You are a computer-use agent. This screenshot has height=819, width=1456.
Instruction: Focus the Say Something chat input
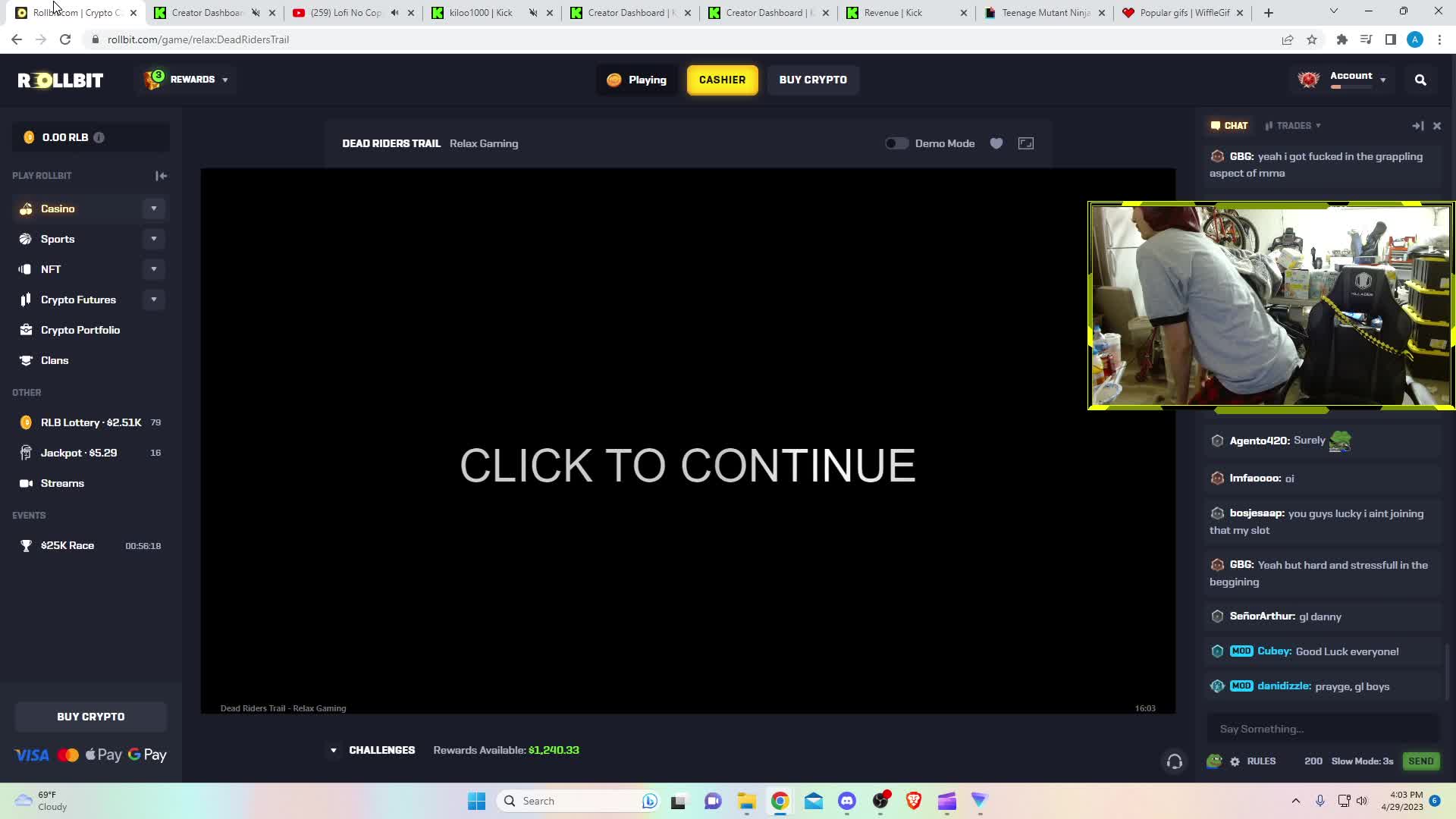pos(1323,729)
